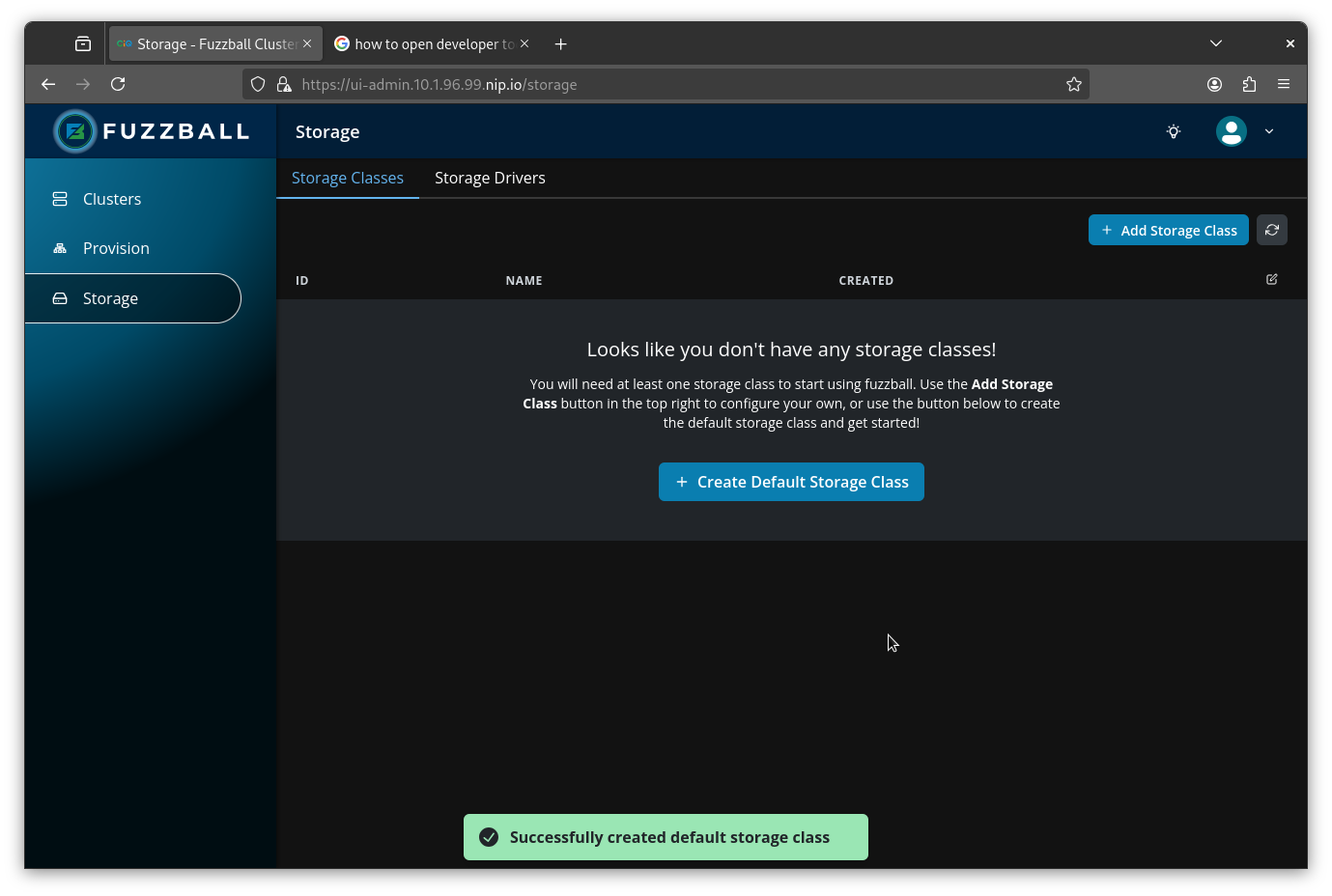The image size is (1332, 896).
Task: Click the Firefox View icon
Action: click(x=83, y=43)
